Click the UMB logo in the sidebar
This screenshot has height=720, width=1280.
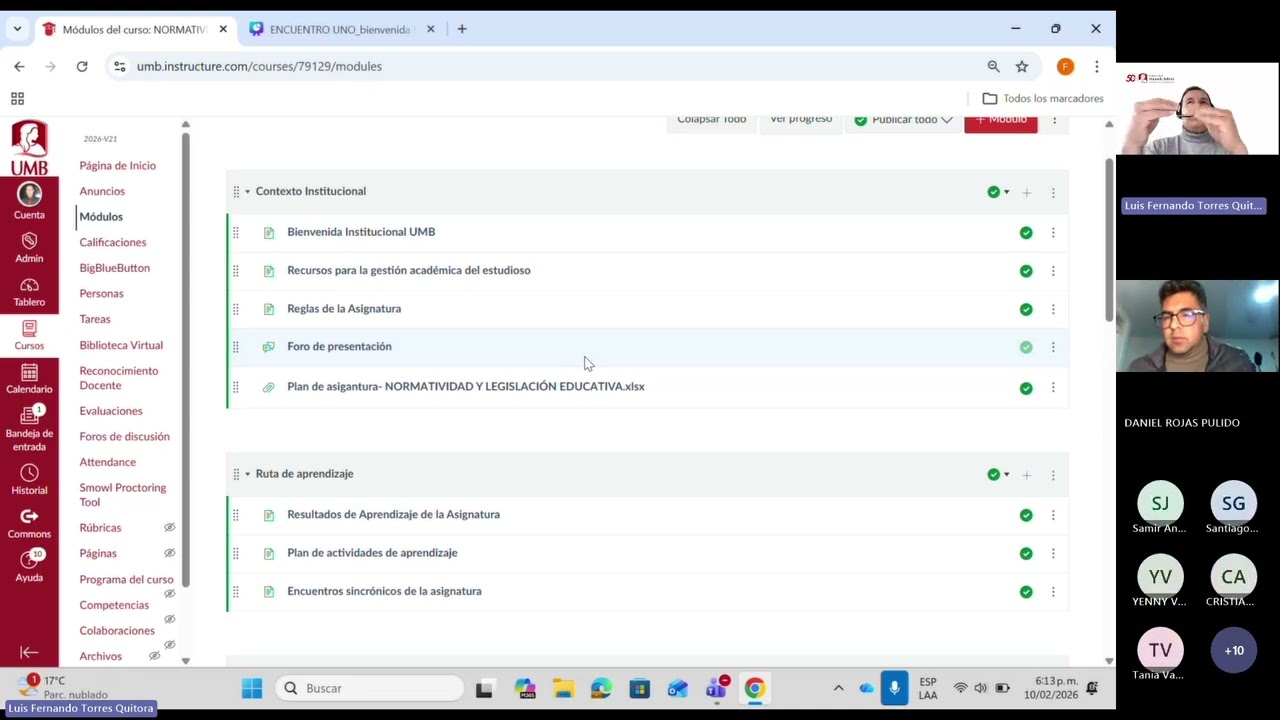tap(29, 148)
